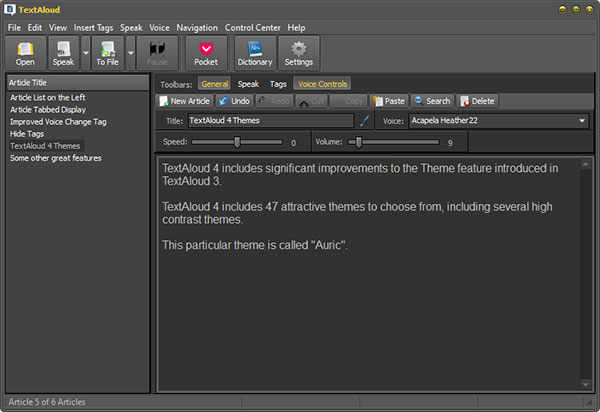Click the text area scroll down arrow
The height and width of the screenshot is (412, 600).
pos(585,384)
